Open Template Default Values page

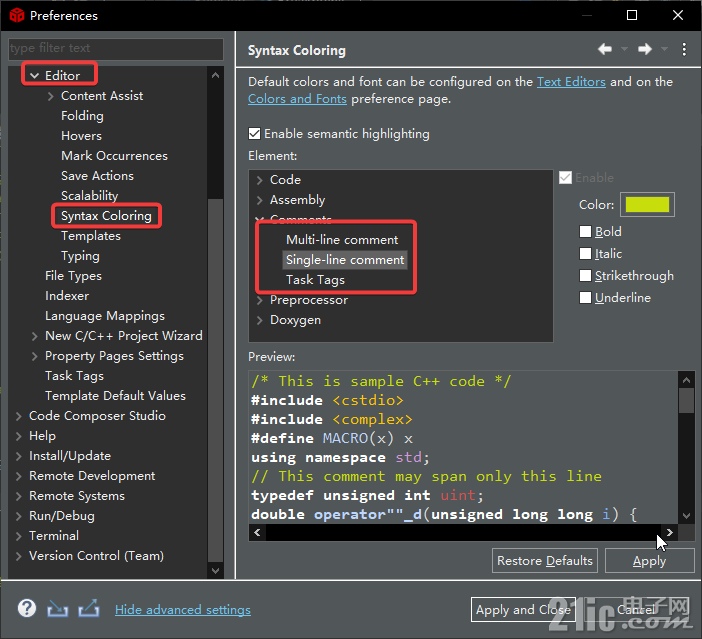[x=115, y=396]
